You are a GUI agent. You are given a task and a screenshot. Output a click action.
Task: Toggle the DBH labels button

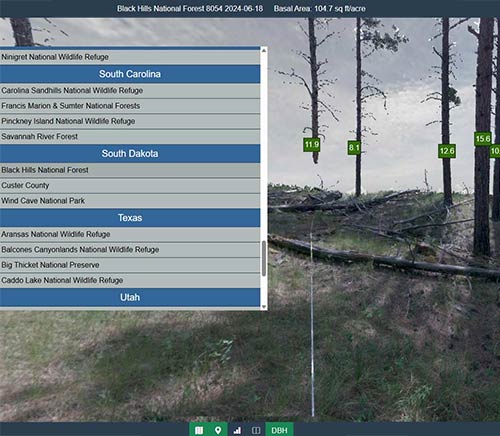(x=279, y=430)
